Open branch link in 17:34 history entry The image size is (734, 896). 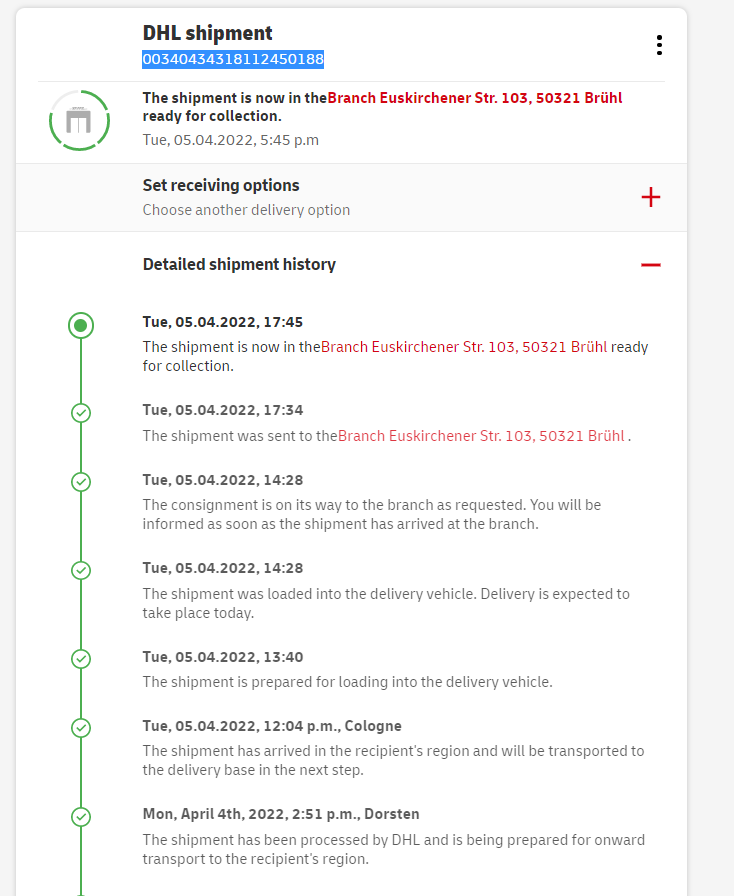pyautogui.click(x=481, y=435)
